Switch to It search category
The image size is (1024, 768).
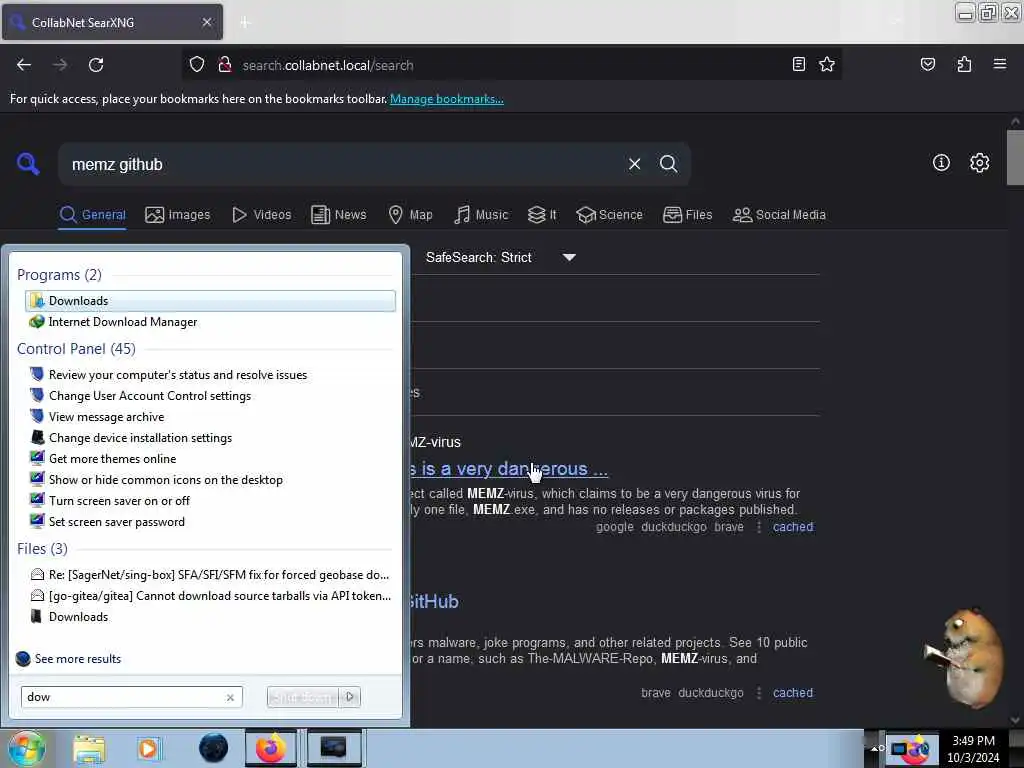[542, 215]
